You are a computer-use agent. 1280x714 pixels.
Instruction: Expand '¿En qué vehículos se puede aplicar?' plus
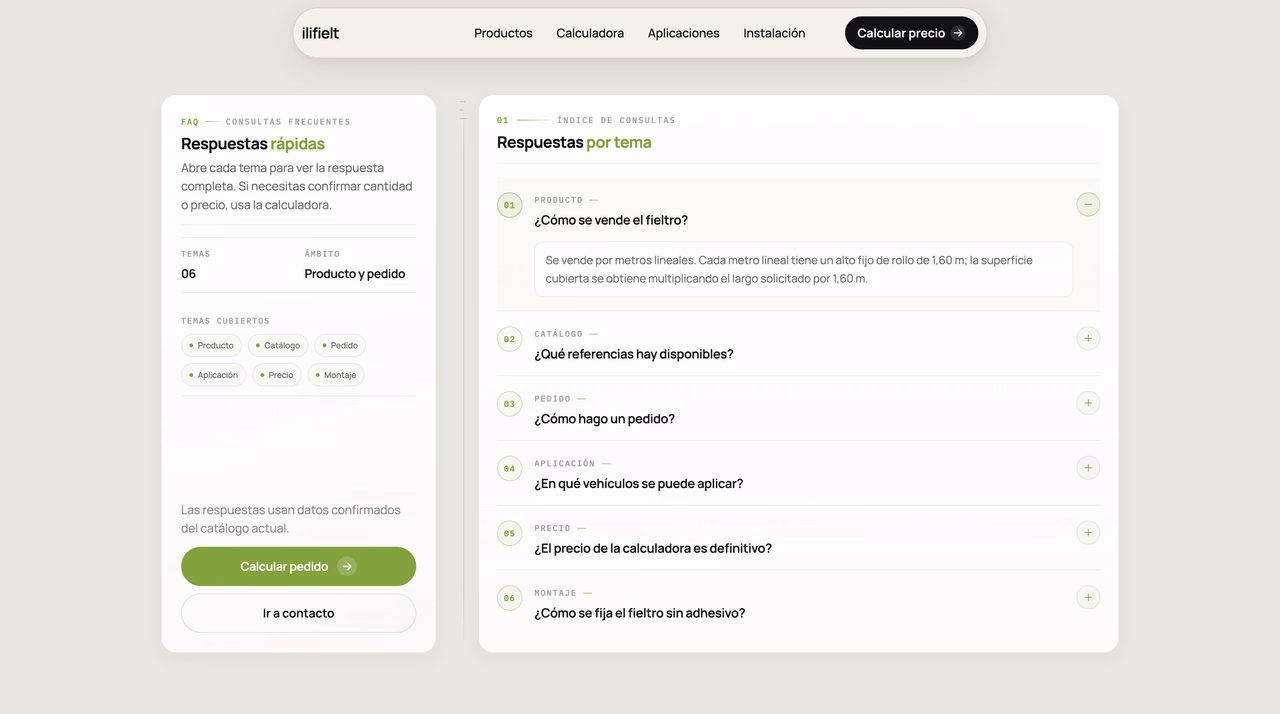click(x=1088, y=468)
